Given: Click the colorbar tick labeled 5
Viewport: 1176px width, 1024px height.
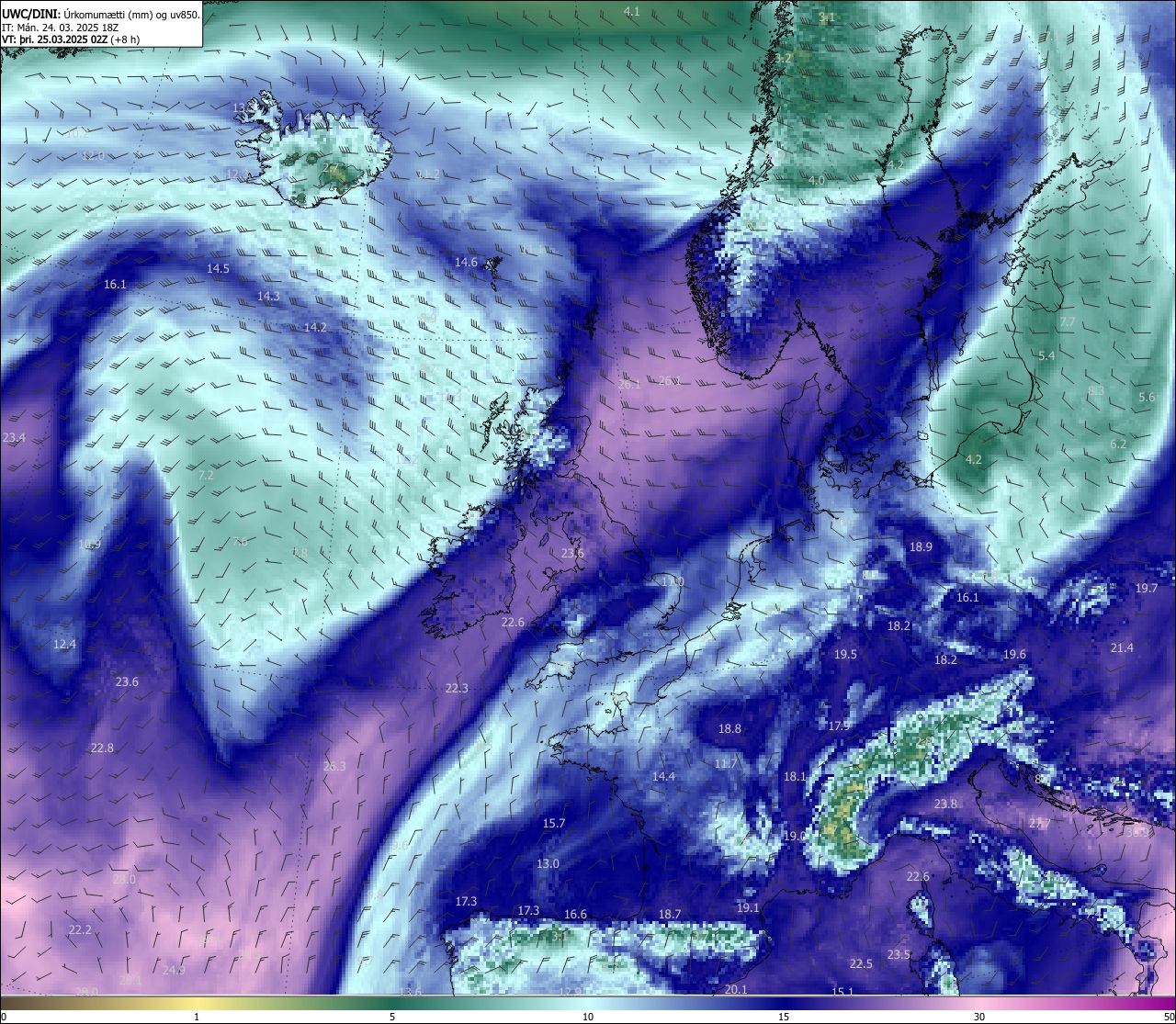Looking at the screenshot, I should [x=392, y=1017].
